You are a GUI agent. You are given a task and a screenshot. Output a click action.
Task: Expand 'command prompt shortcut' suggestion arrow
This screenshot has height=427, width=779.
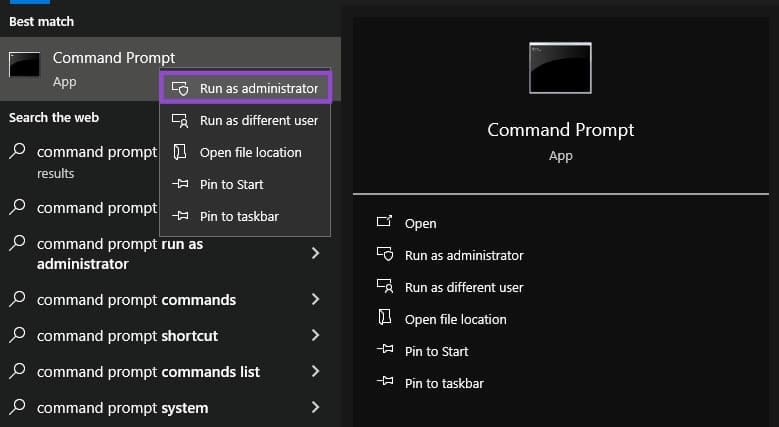pyautogui.click(x=315, y=336)
